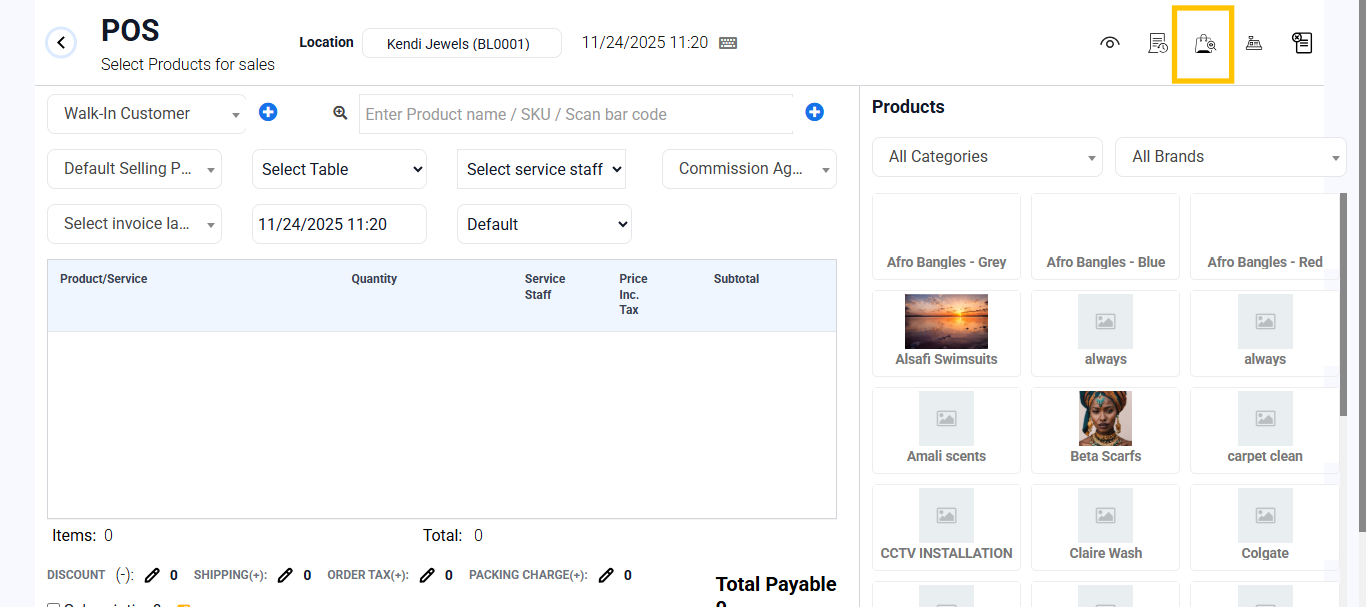Open the Walk-In Customer dropdown
The height and width of the screenshot is (607, 1366).
(x=147, y=114)
